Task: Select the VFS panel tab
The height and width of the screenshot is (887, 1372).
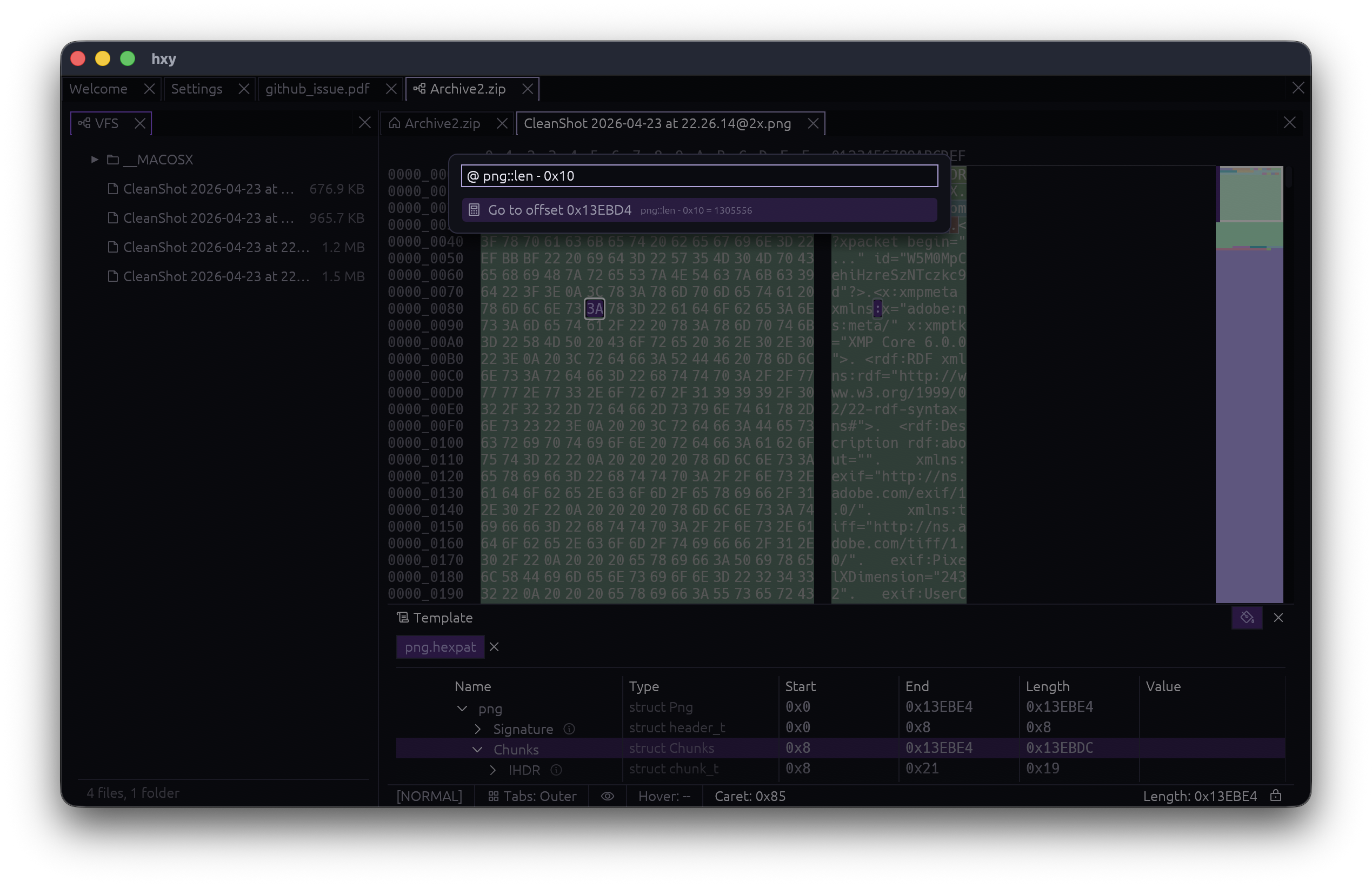Action: 106,123
